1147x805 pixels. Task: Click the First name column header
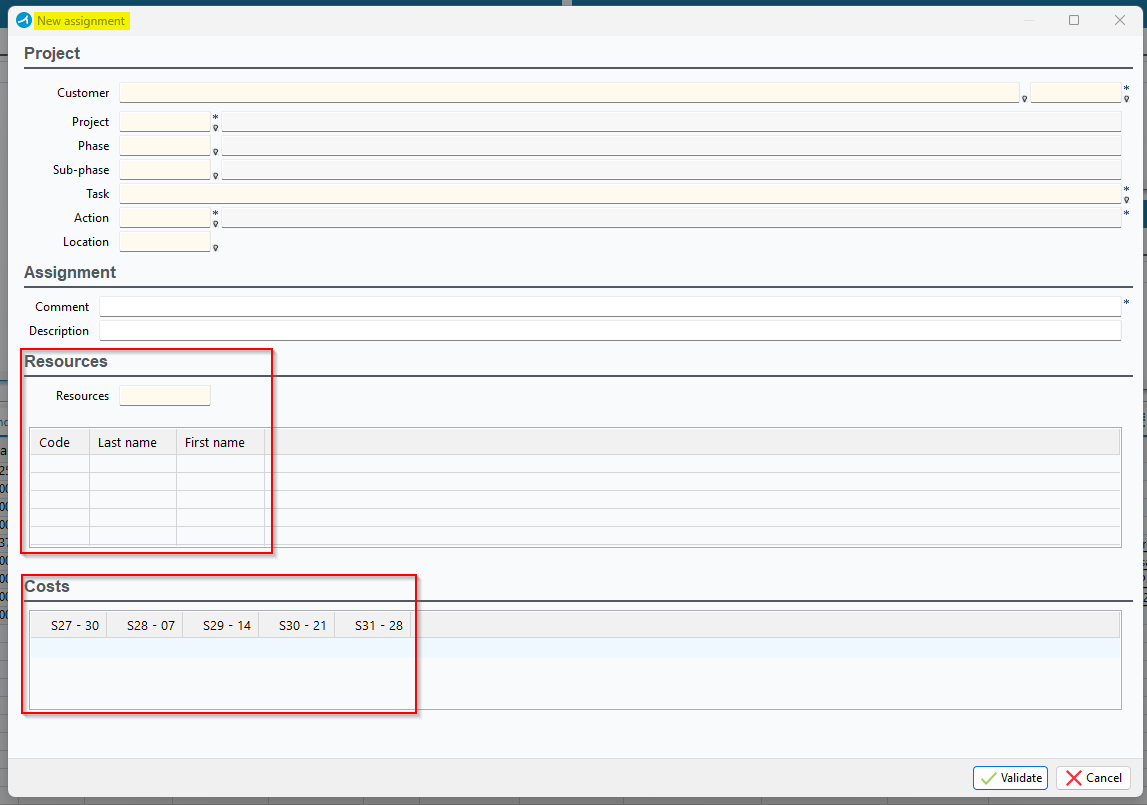(219, 442)
